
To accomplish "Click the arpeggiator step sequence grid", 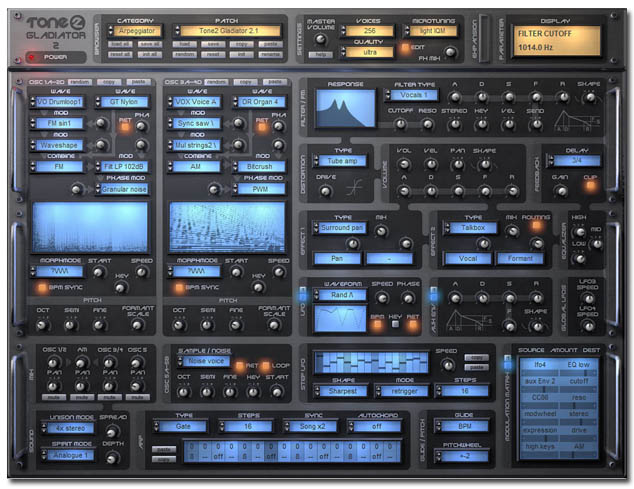I will click(x=291, y=452).
